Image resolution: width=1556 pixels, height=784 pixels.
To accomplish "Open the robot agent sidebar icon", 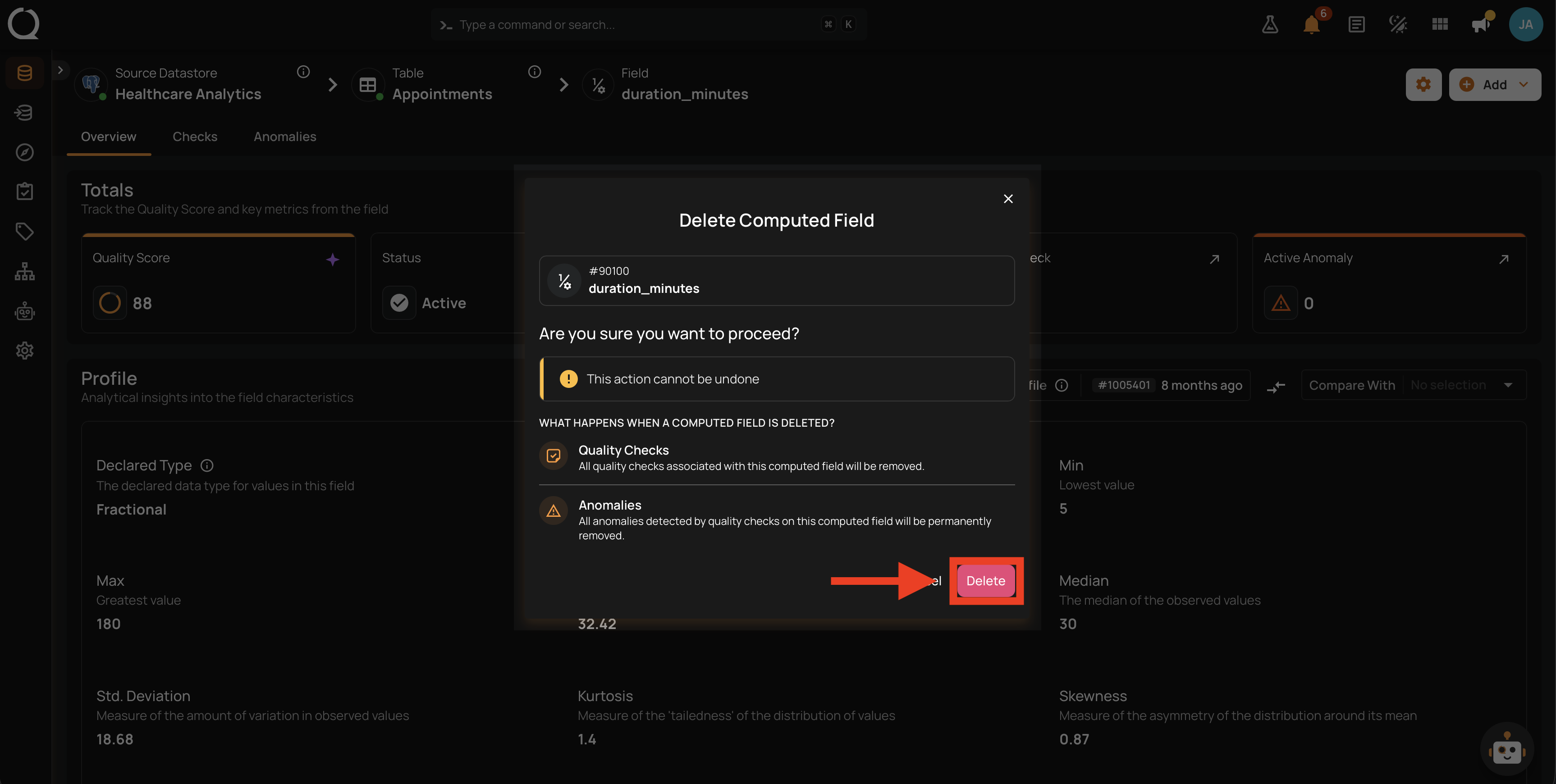I will (25, 311).
